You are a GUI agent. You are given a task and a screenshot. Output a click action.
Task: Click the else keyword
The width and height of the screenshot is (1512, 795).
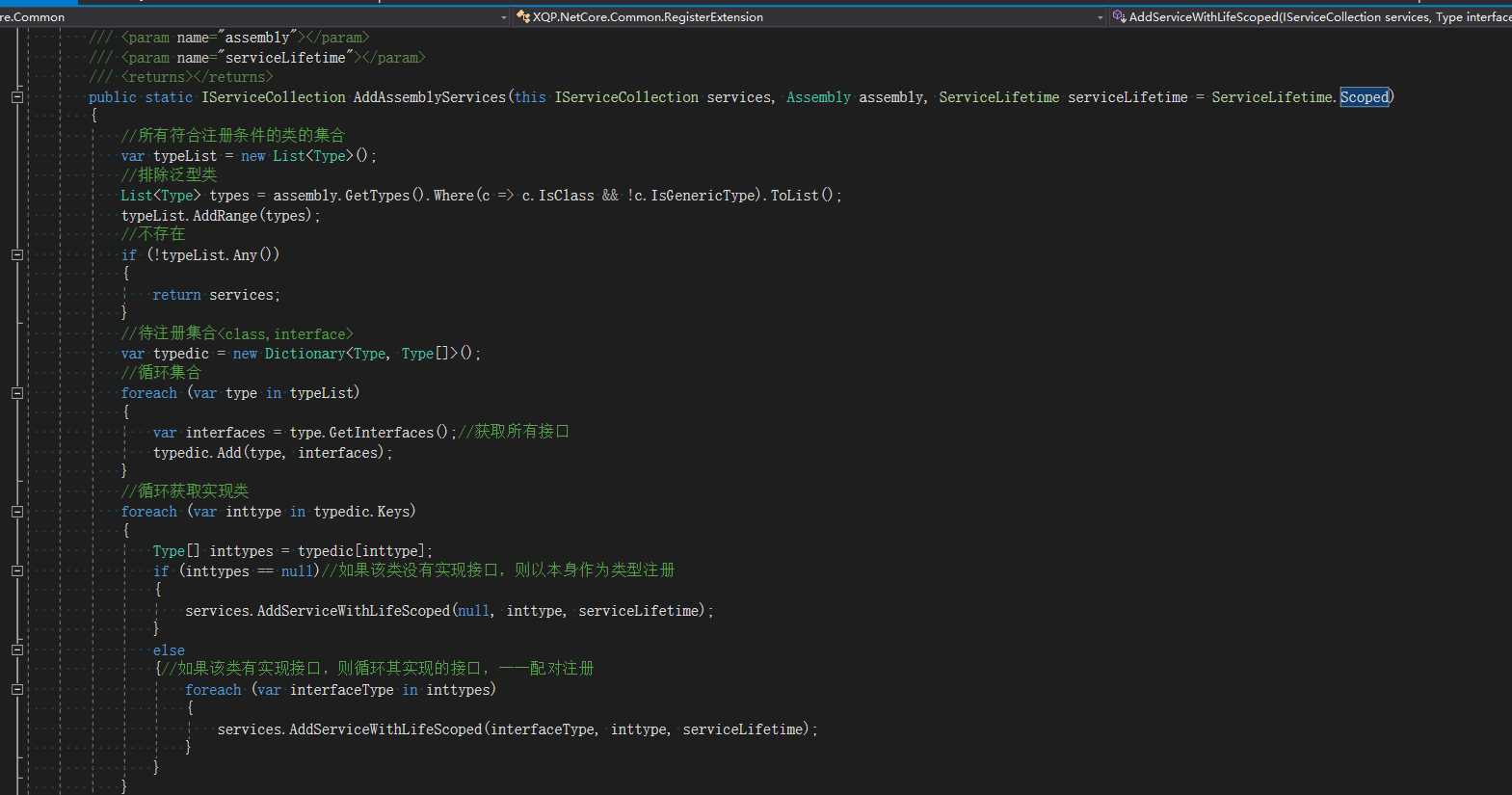[x=169, y=650]
